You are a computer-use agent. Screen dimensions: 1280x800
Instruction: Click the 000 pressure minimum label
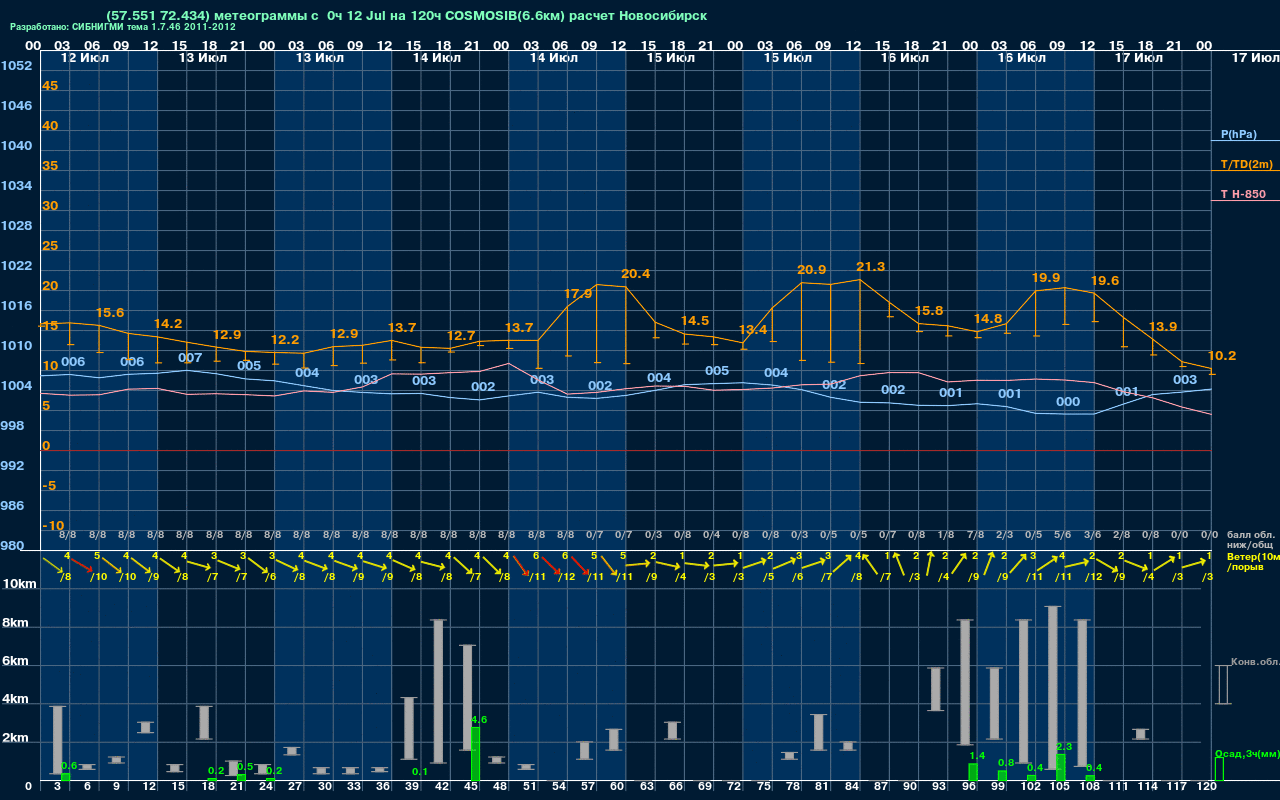click(1068, 402)
